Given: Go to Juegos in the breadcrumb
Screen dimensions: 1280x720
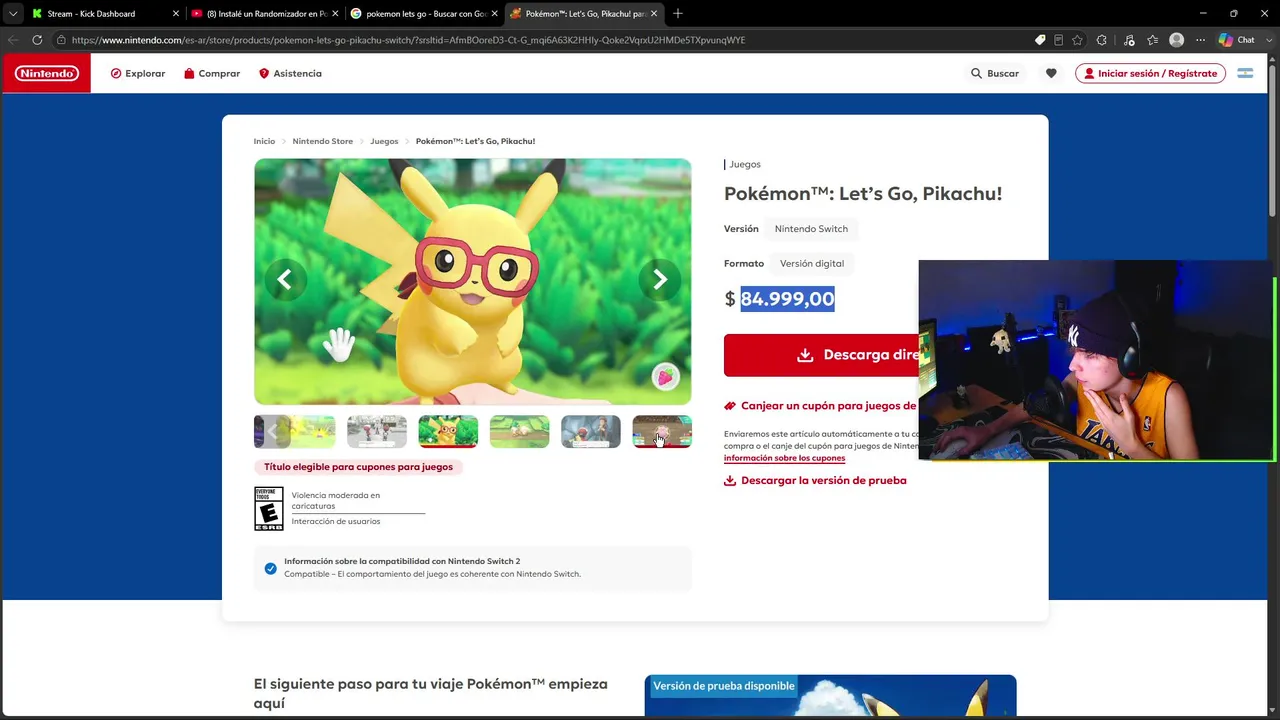Looking at the screenshot, I should click(x=384, y=141).
